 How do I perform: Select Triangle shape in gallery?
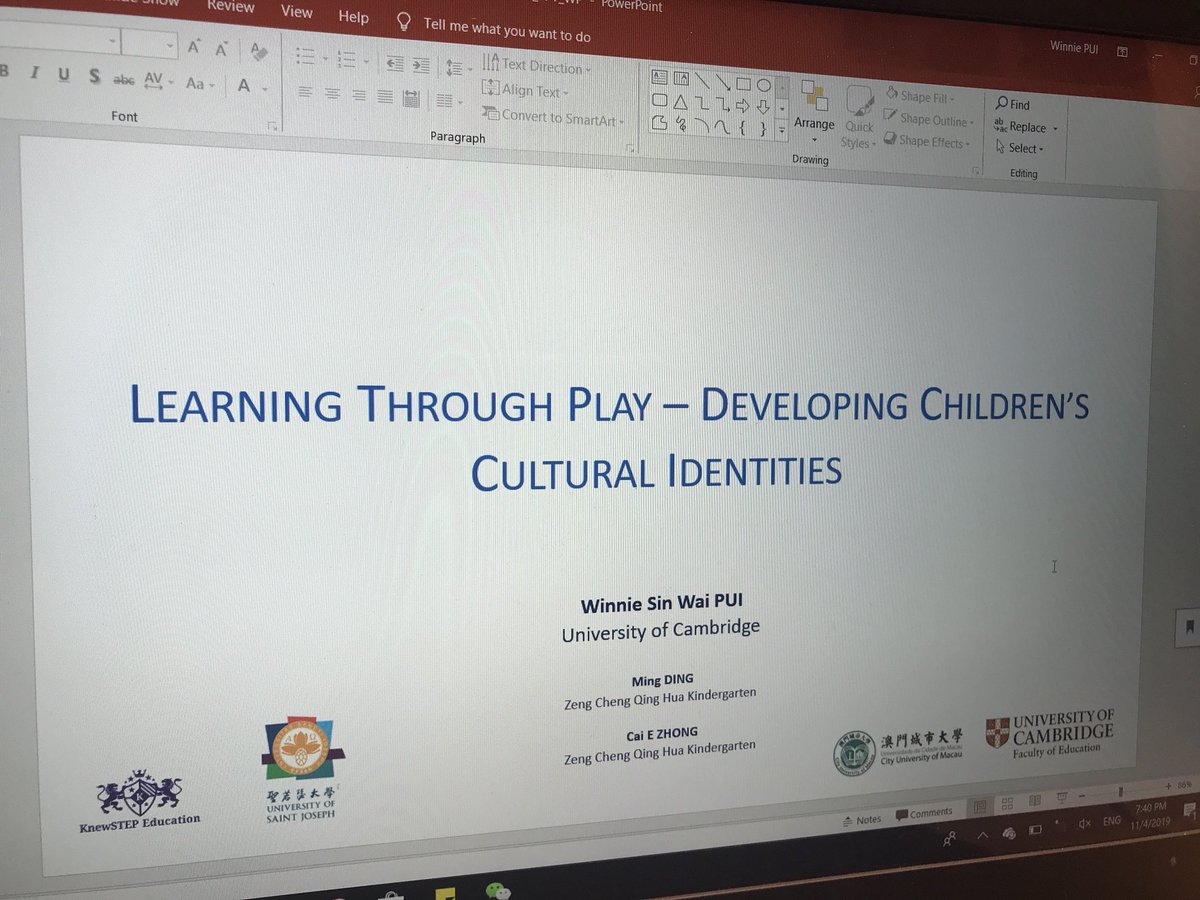click(680, 102)
